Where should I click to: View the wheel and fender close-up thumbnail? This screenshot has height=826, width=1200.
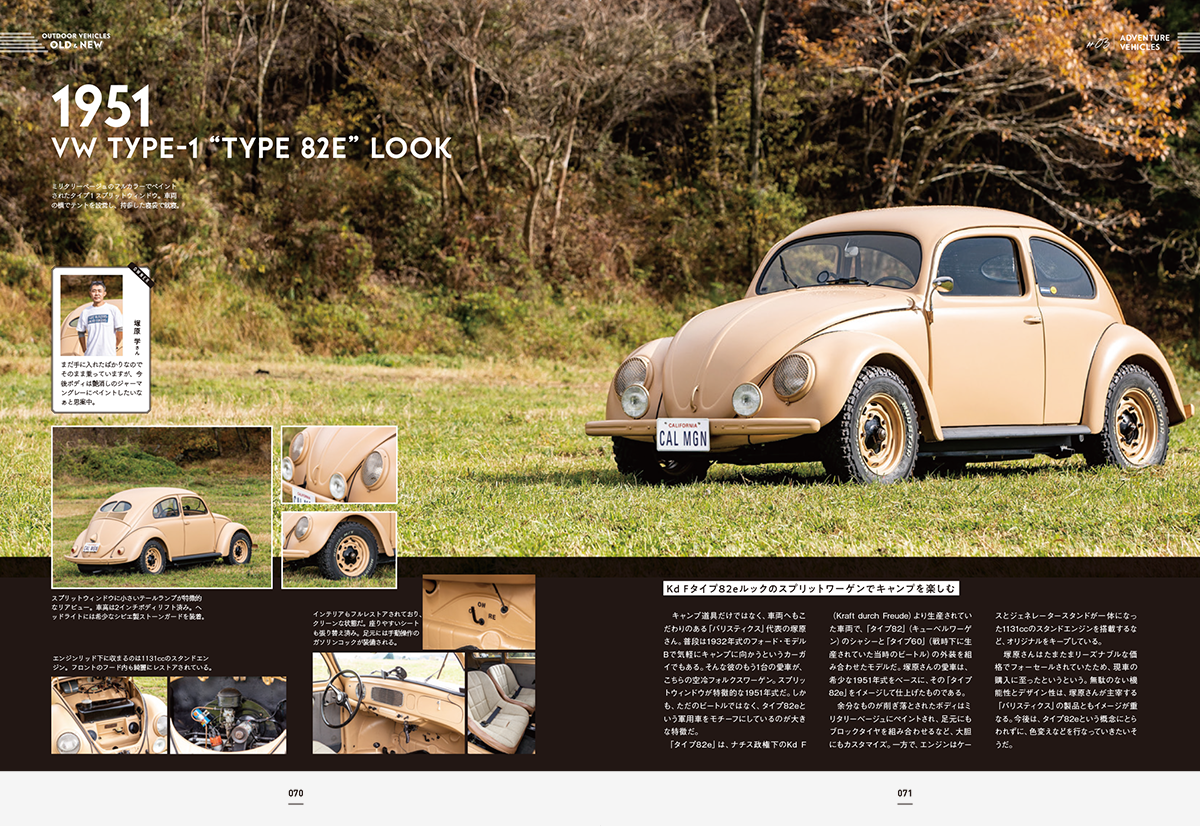click(339, 549)
